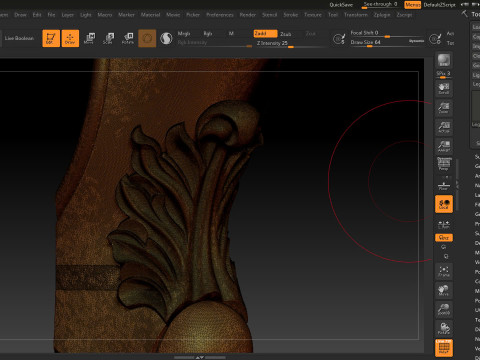Open the Texture menu
The image size is (480, 360).
313,15
